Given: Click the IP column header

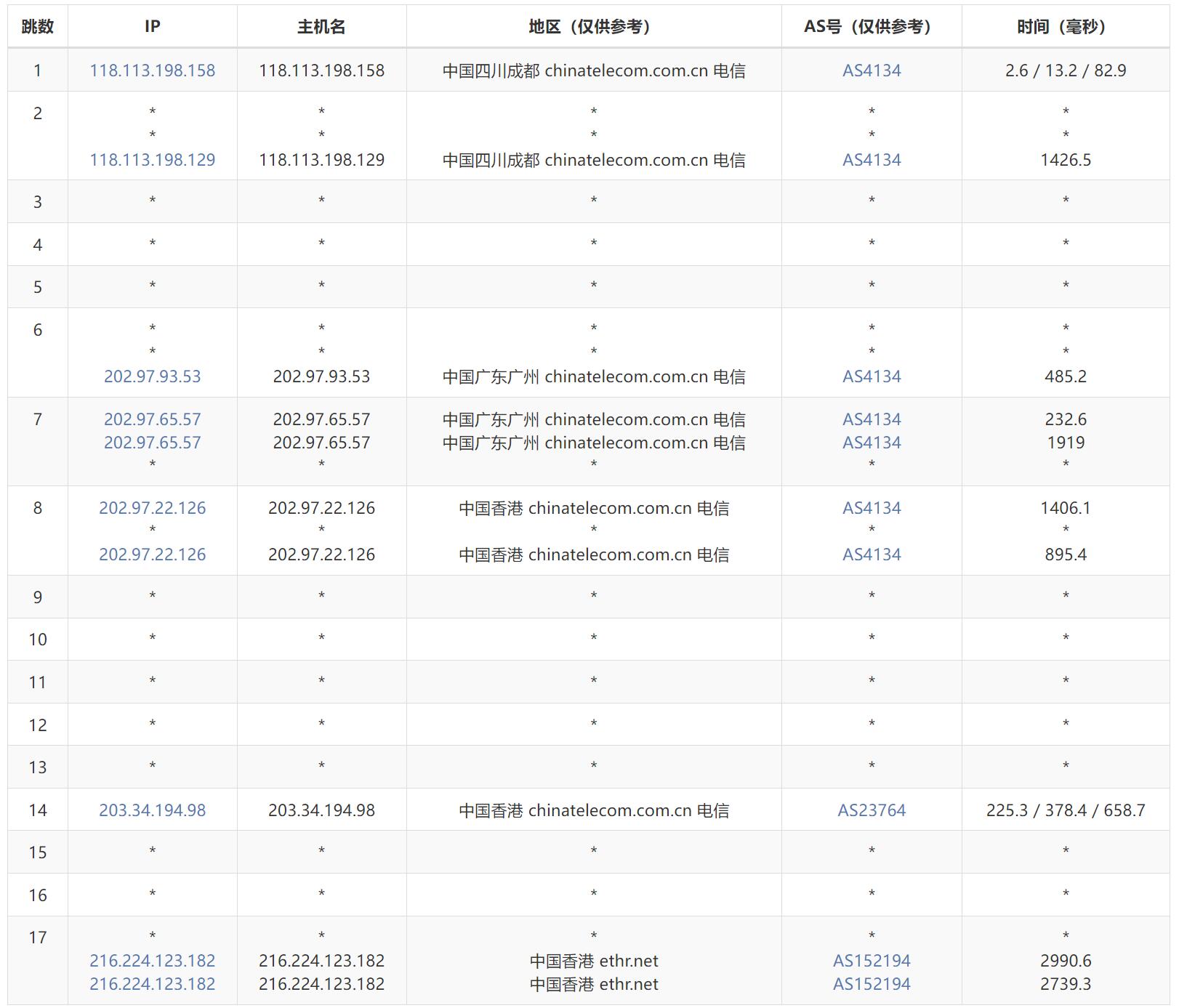Looking at the screenshot, I should [x=153, y=27].
